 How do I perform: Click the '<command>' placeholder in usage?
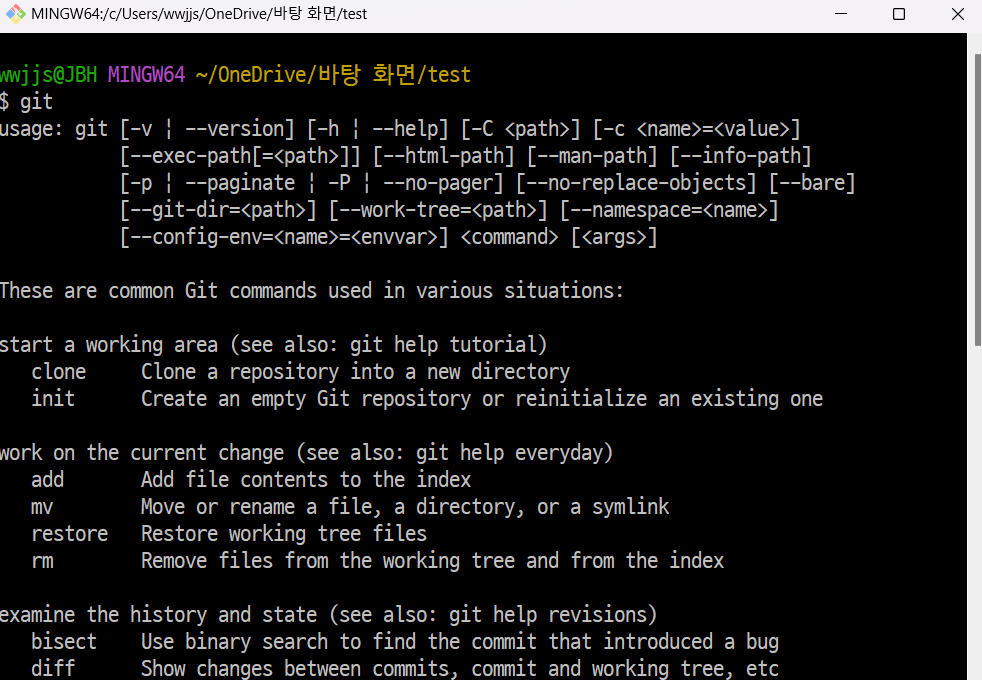(510, 237)
